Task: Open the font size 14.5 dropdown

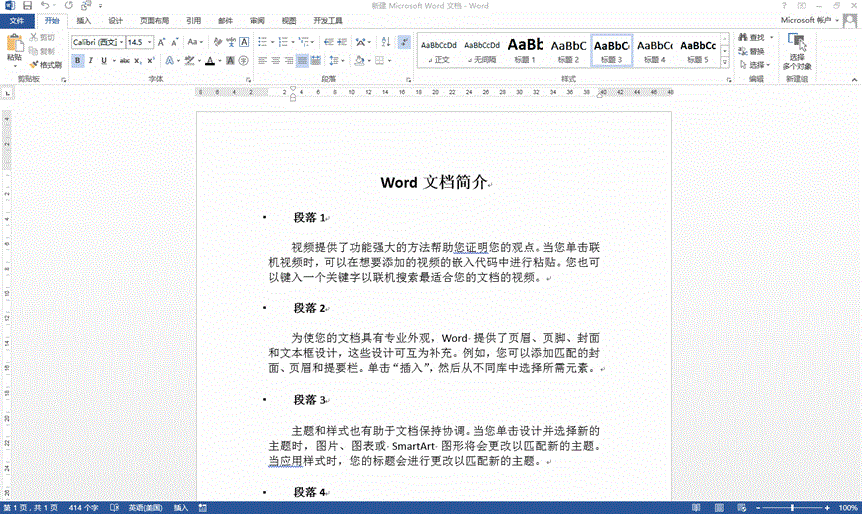Action: click(148, 43)
